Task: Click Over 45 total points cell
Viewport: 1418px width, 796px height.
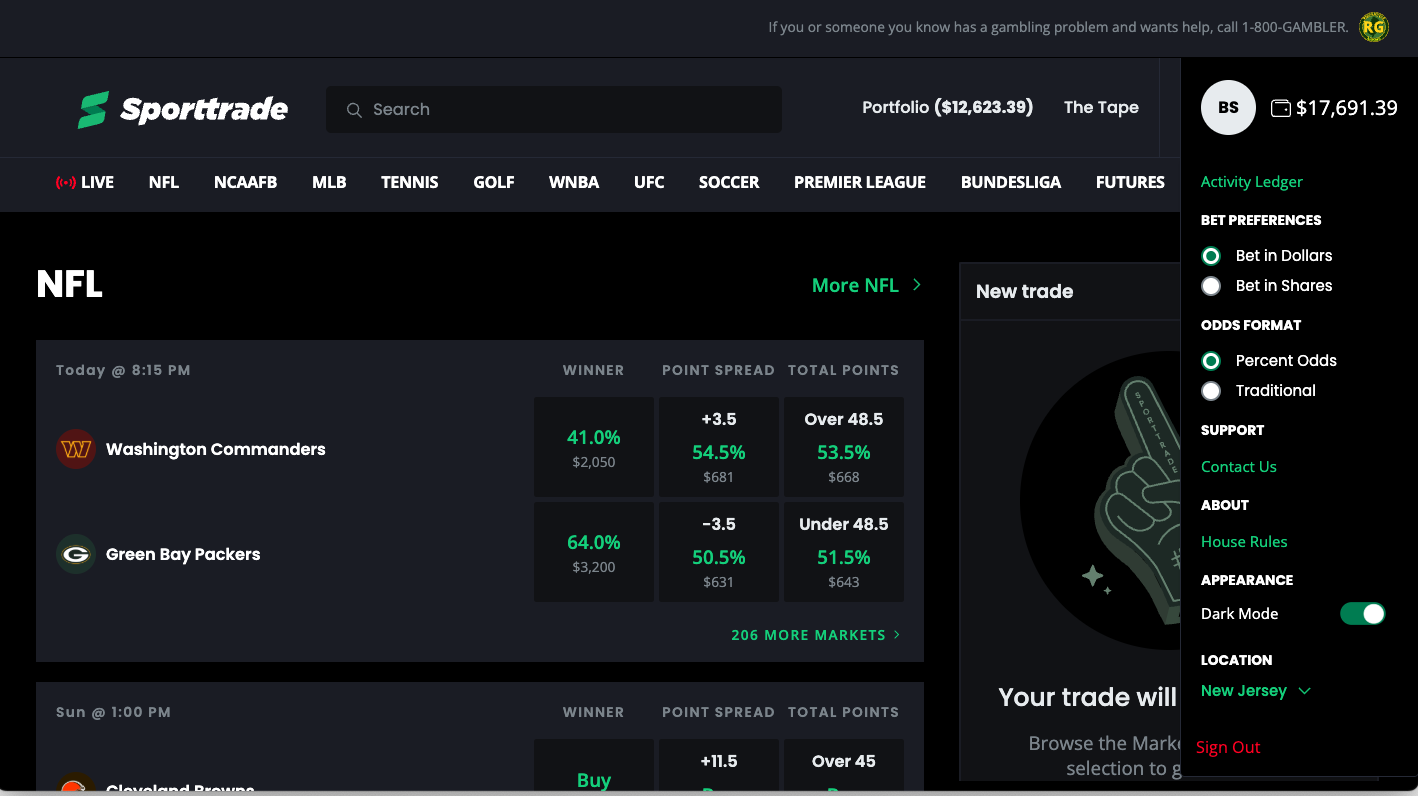Action: [844, 766]
